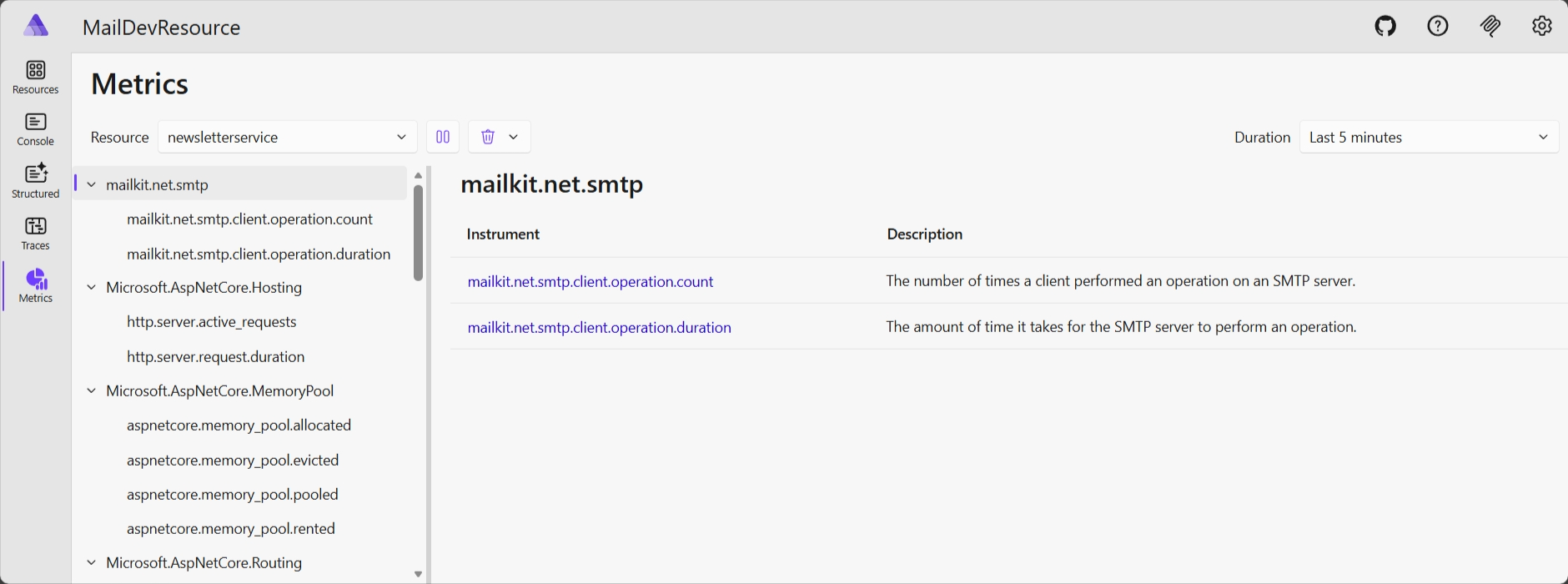Open the Resources page from the sidebar
Screen dimensions: 1568x584
pos(35,76)
